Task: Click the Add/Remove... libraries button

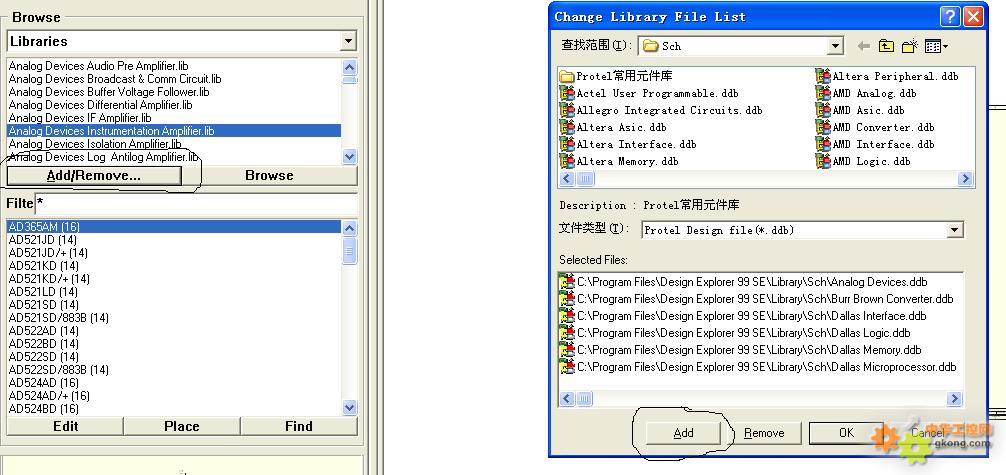Action: tap(94, 175)
